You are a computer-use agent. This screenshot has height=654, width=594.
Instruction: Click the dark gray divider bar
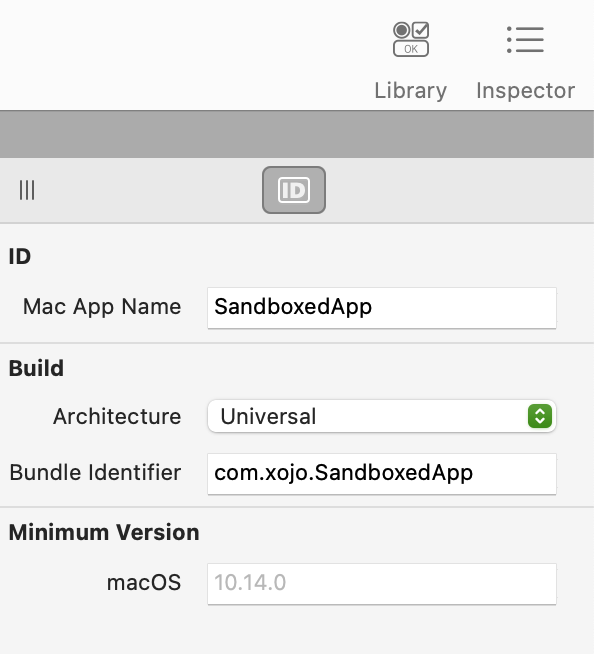click(x=297, y=134)
